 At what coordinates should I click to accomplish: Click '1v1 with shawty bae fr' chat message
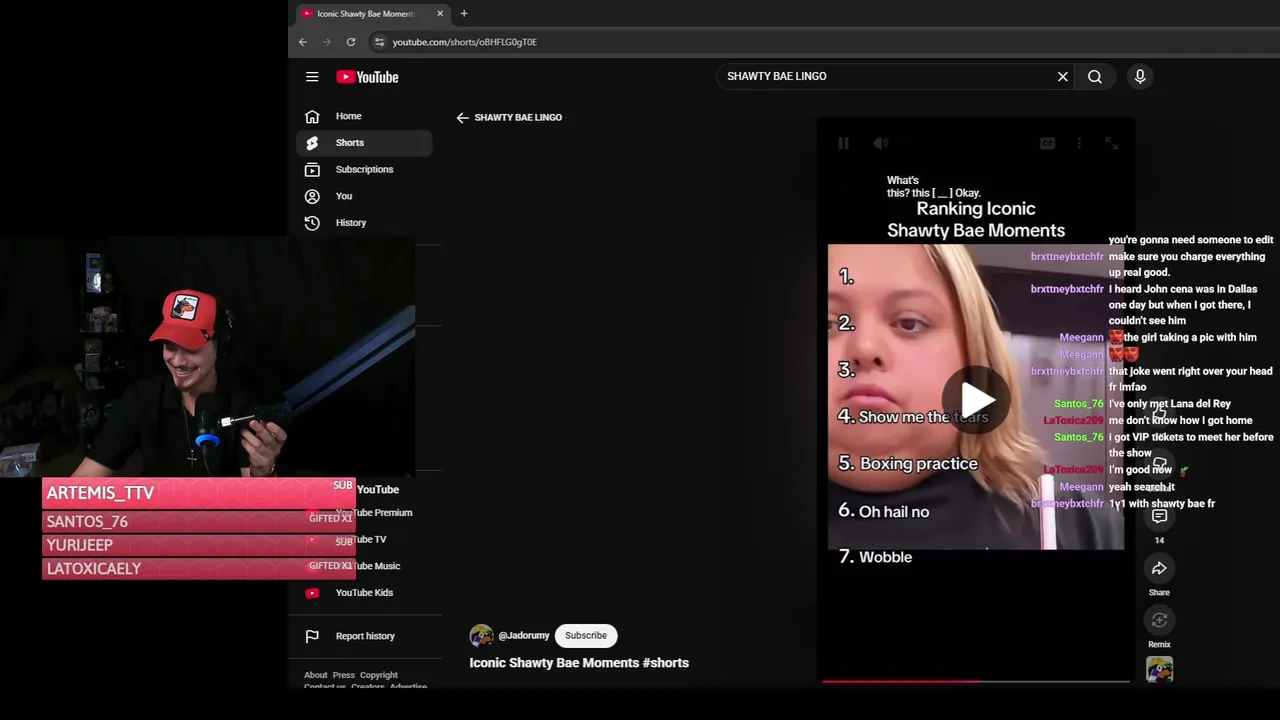click(1162, 504)
